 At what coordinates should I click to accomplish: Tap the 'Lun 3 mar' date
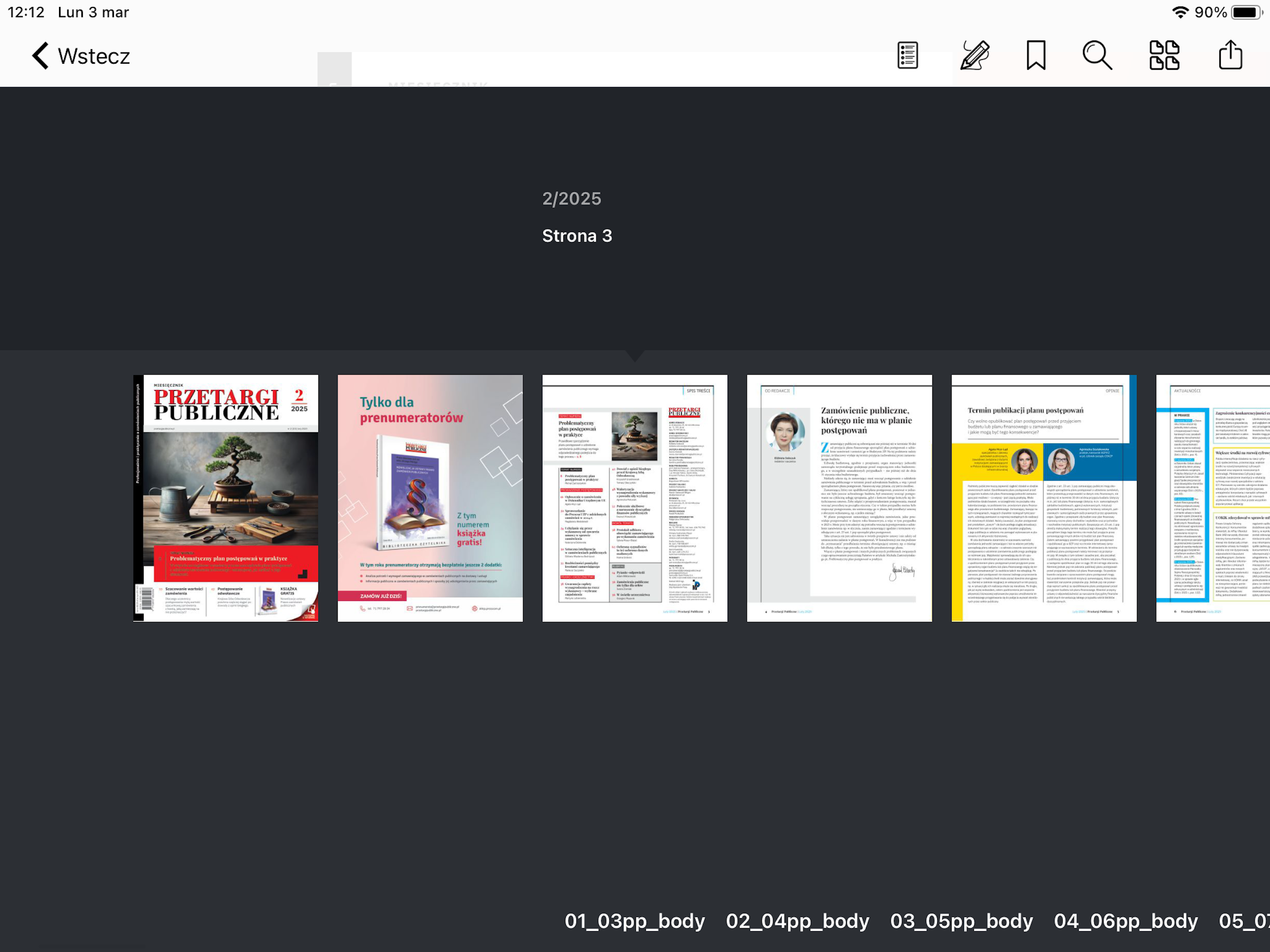tap(93, 12)
